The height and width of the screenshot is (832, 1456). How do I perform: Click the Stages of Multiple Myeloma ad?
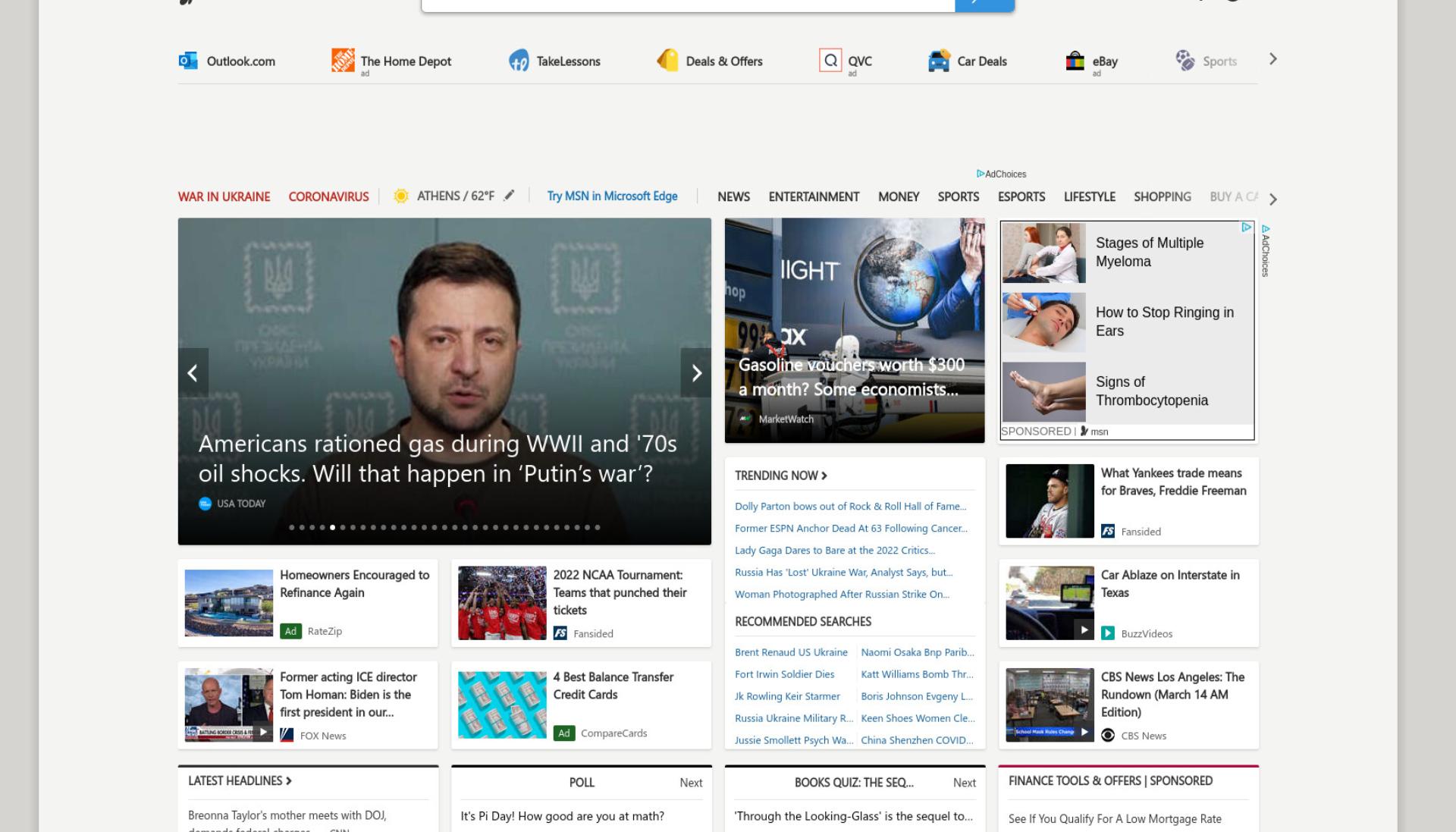(1128, 253)
